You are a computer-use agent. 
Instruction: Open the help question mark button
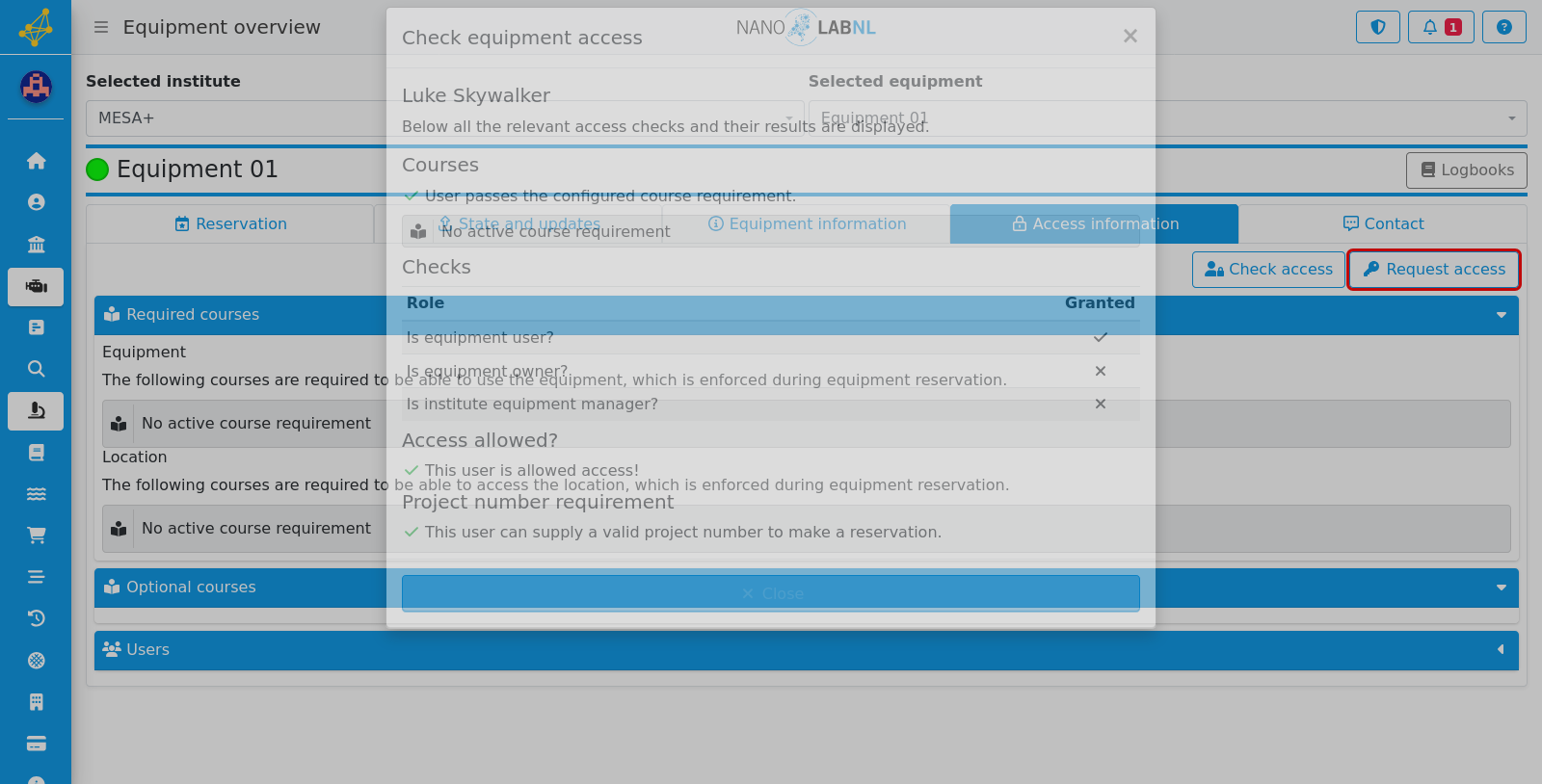(x=1504, y=27)
